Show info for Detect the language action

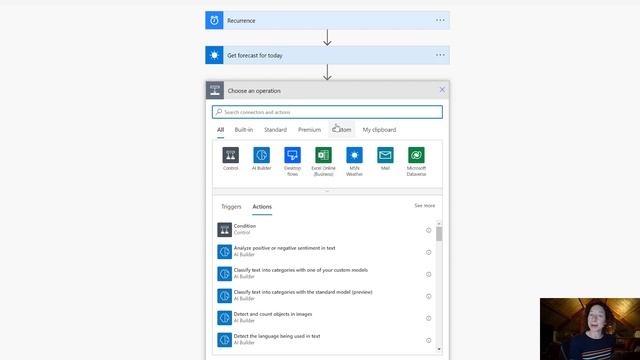point(429,340)
